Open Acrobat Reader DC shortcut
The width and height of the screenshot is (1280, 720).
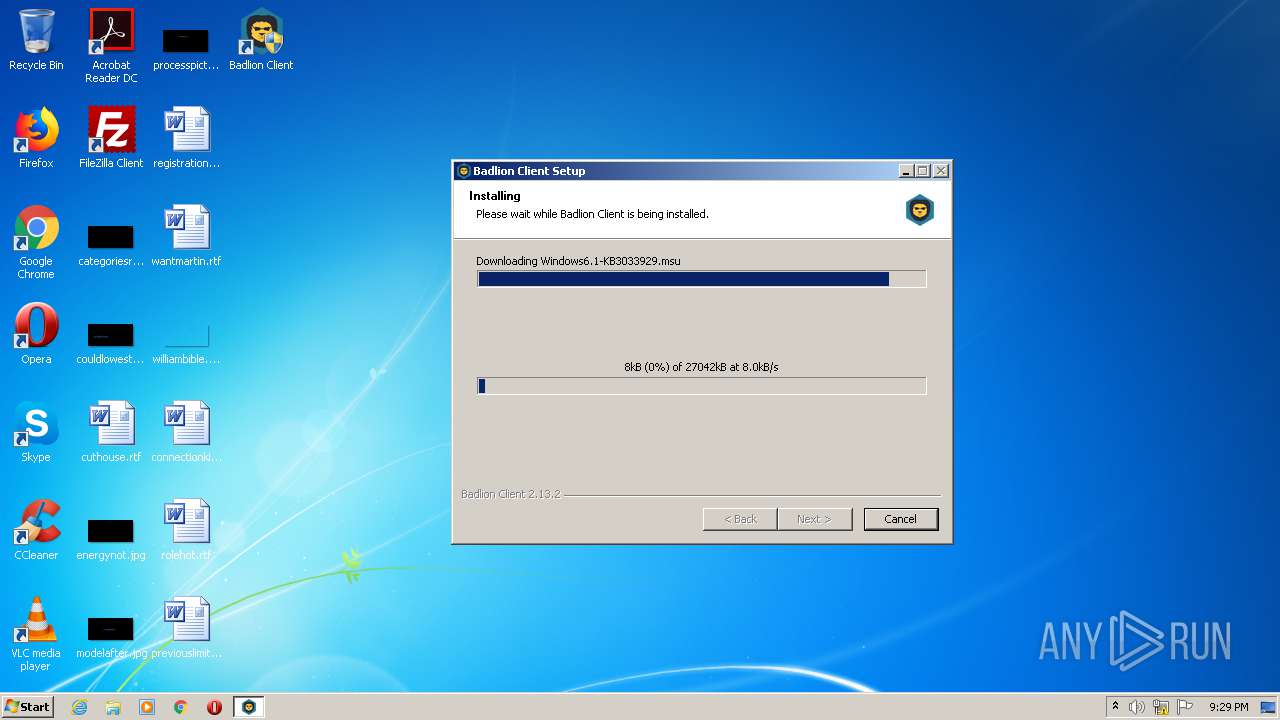(x=111, y=46)
